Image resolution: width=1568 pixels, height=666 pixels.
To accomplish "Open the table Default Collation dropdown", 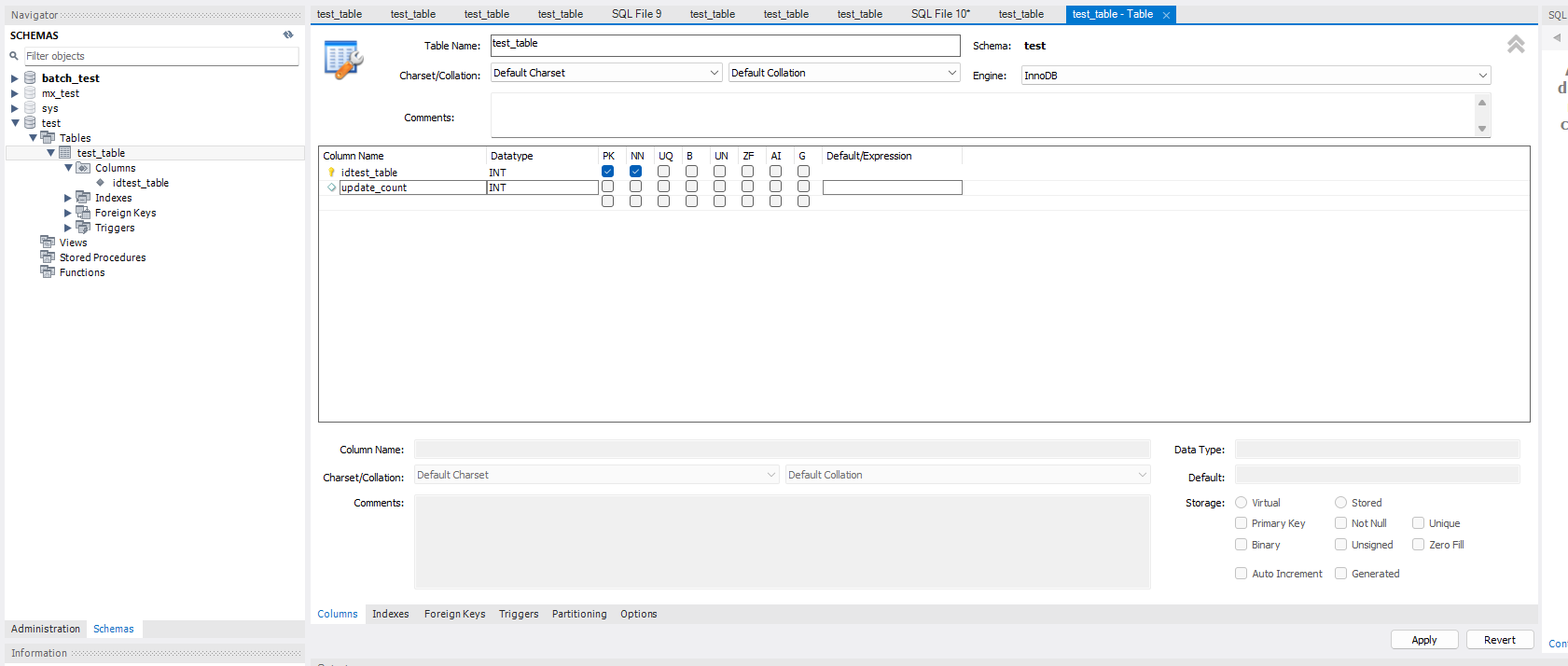I will tap(844, 73).
